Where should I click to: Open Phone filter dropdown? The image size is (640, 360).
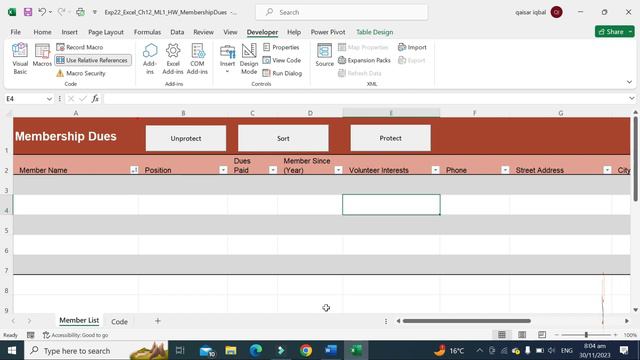click(505, 170)
